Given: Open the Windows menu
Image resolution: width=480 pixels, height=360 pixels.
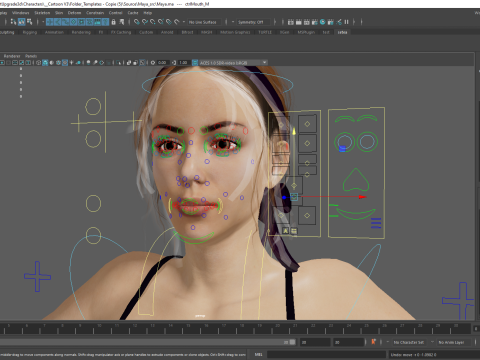Looking at the screenshot, I should pyautogui.click(x=21, y=13).
